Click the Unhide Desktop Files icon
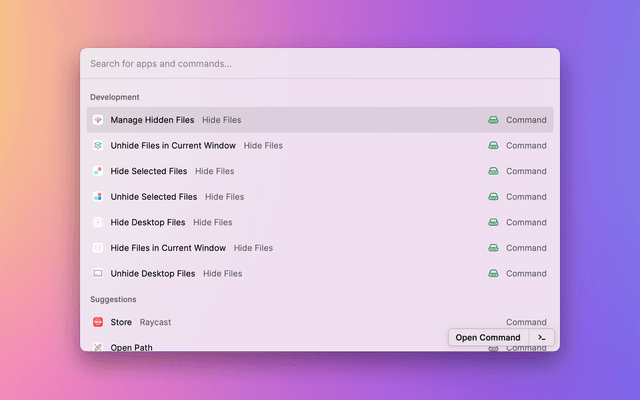 click(x=98, y=273)
